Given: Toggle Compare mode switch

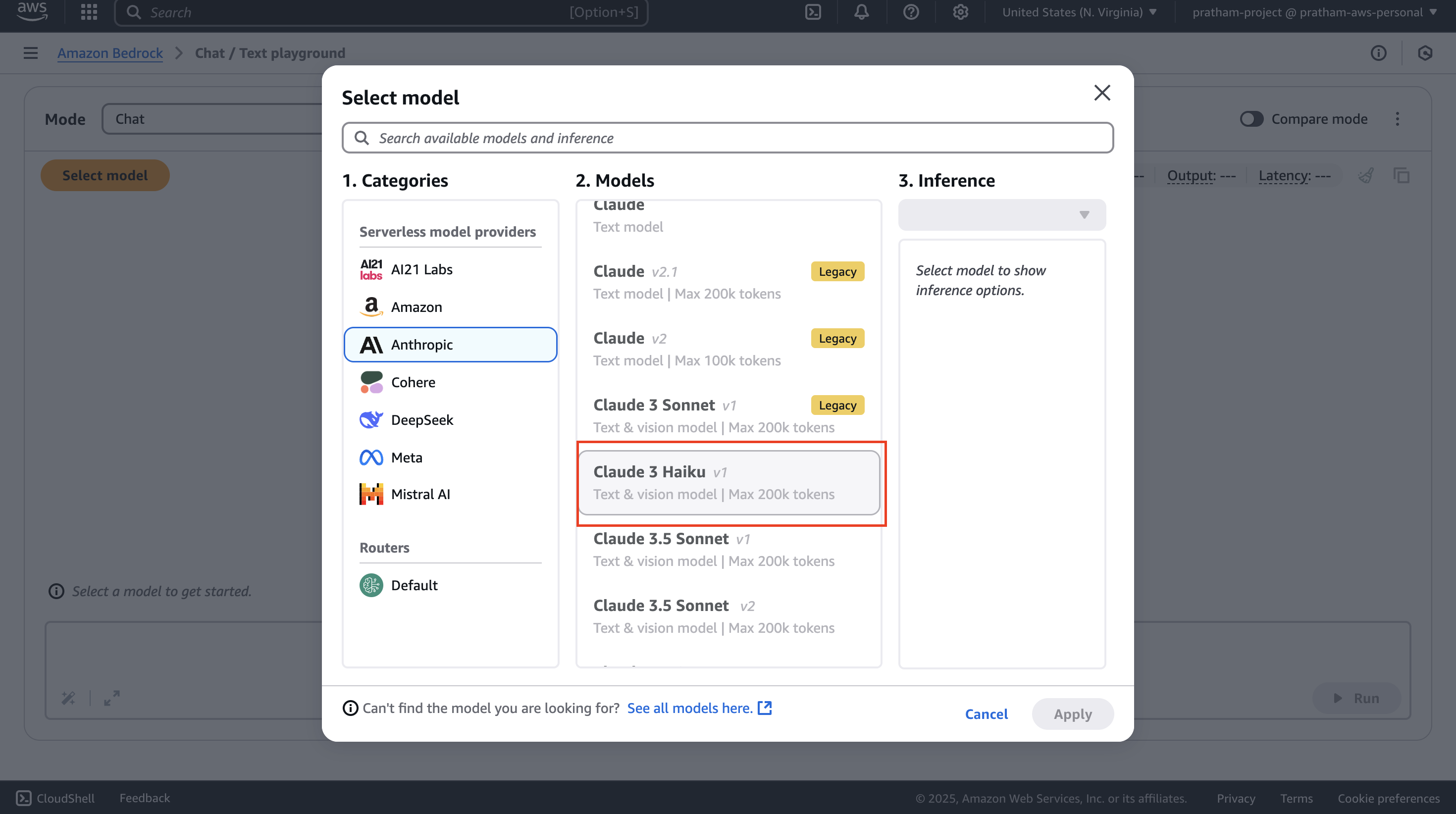Looking at the screenshot, I should [1251, 119].
